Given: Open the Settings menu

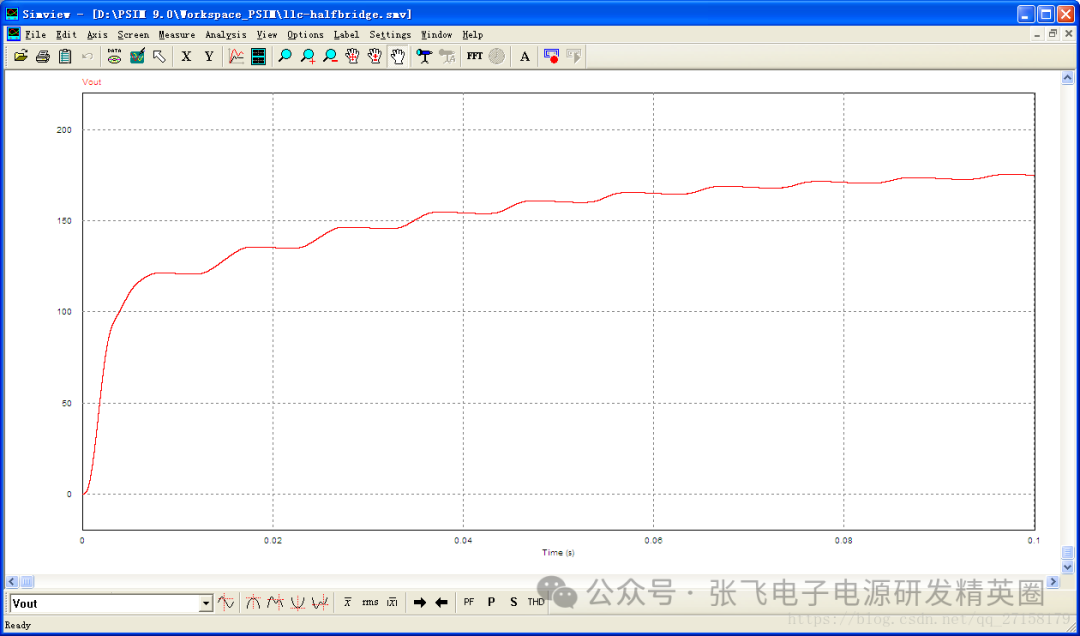Looking at the screenshot, I should (x=390, y=34).
